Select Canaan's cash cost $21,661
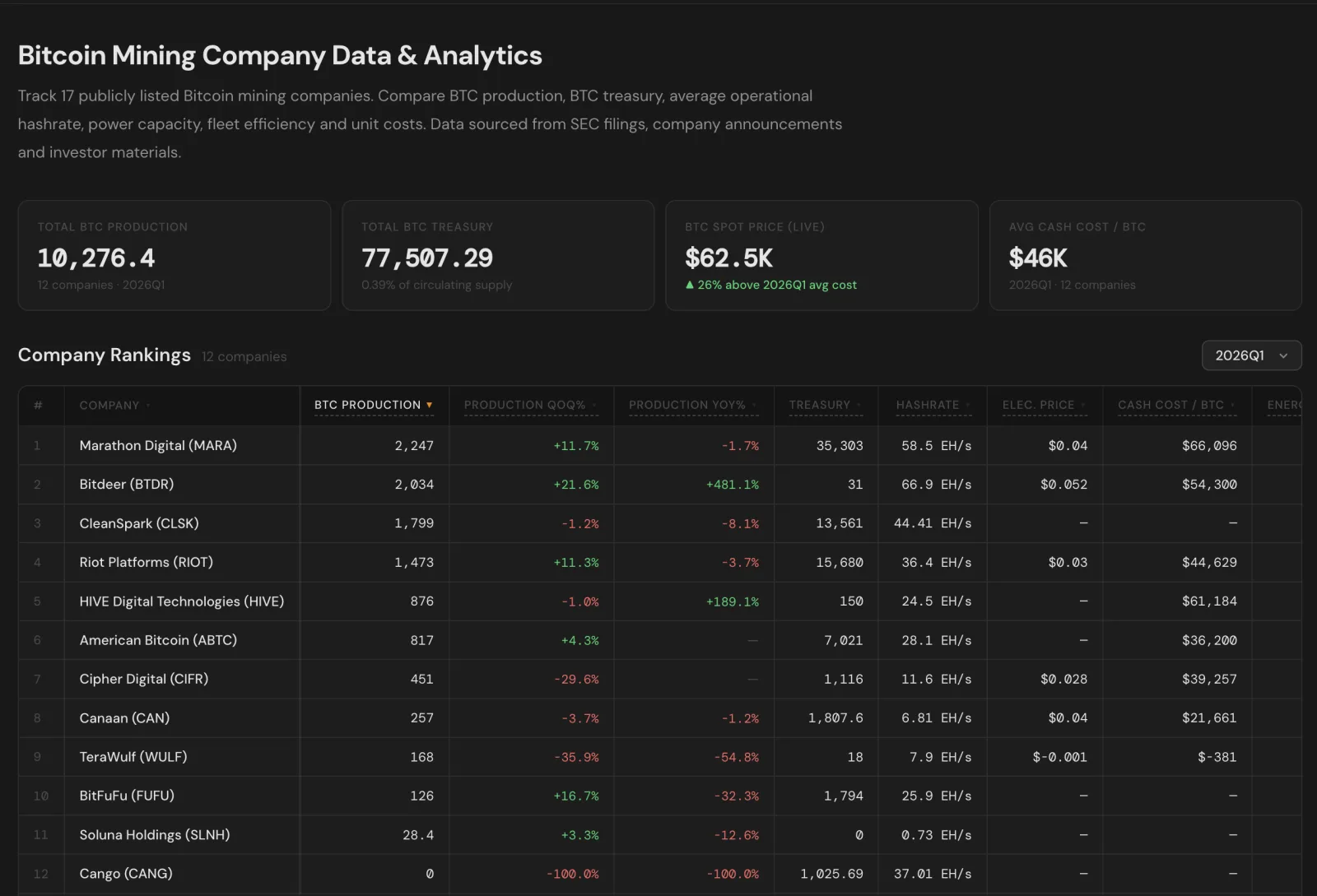1317x896 pixels. point(1209,718)
